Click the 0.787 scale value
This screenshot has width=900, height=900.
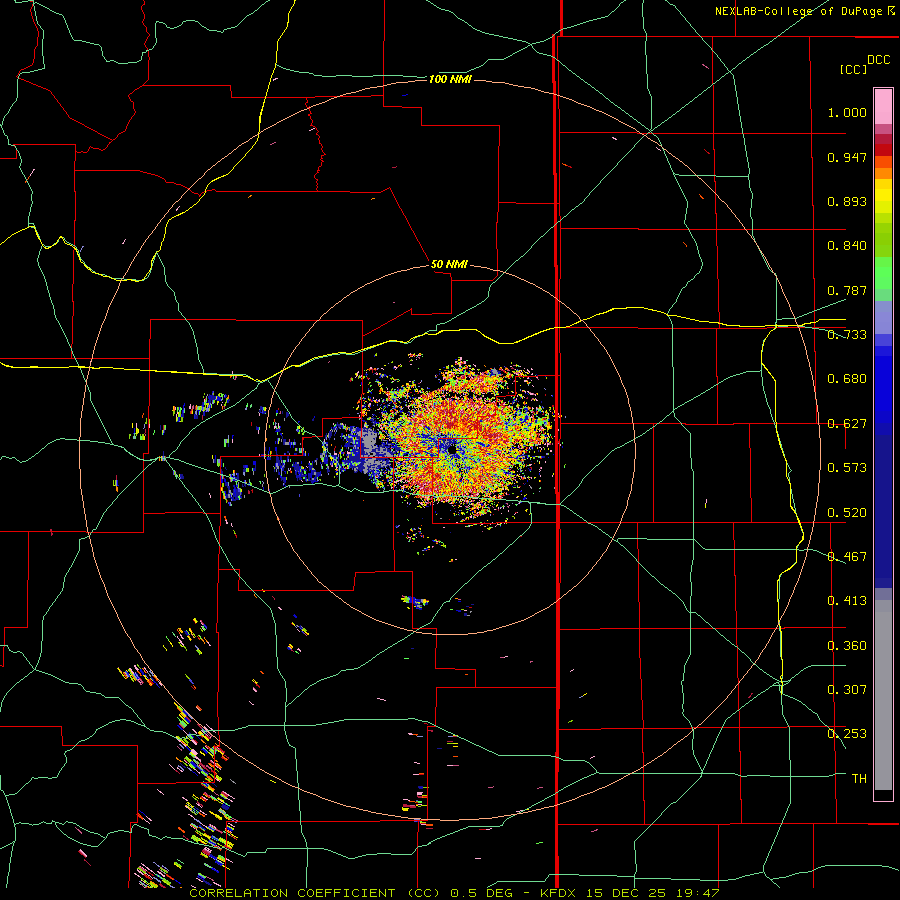point(847,290)
